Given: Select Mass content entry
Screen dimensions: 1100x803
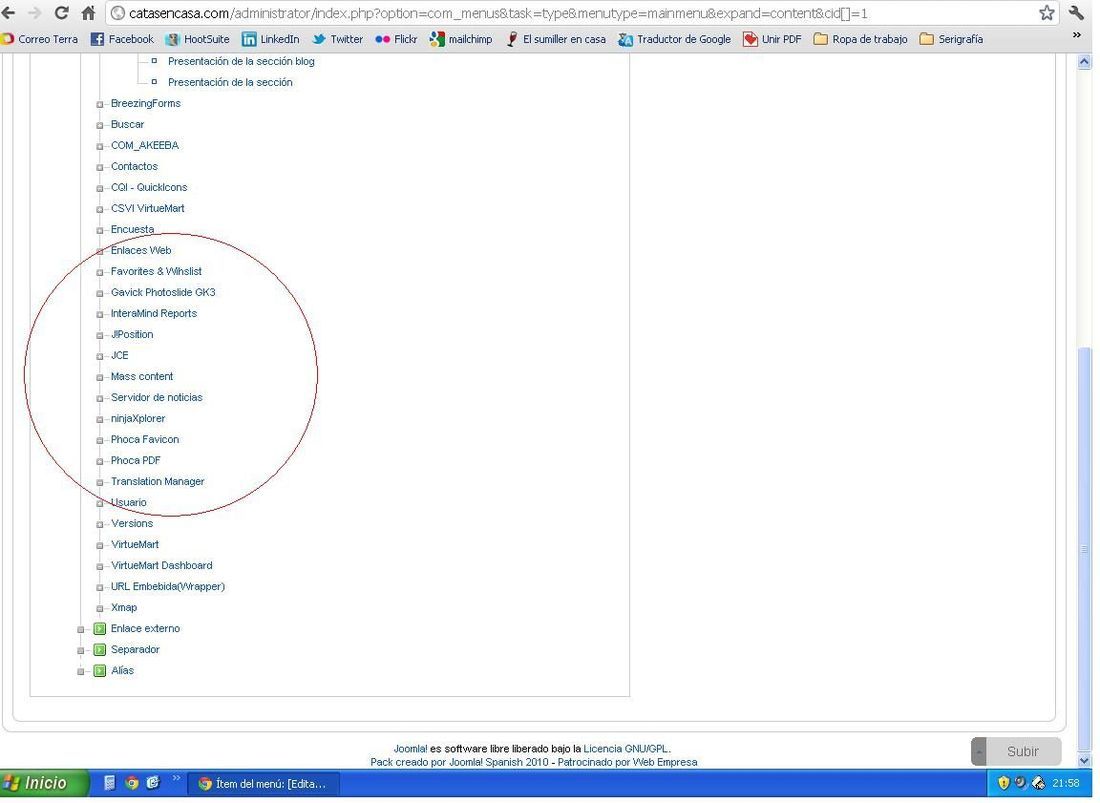Looking at the screenshot, I should click(x=142, y=377).
